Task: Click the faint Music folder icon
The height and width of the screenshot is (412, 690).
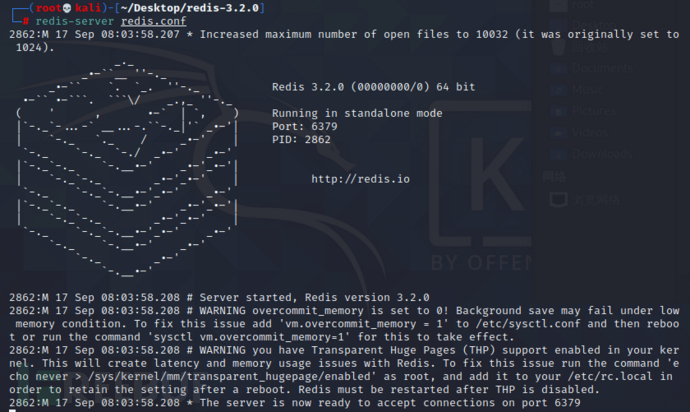Action: coord(559,90)
